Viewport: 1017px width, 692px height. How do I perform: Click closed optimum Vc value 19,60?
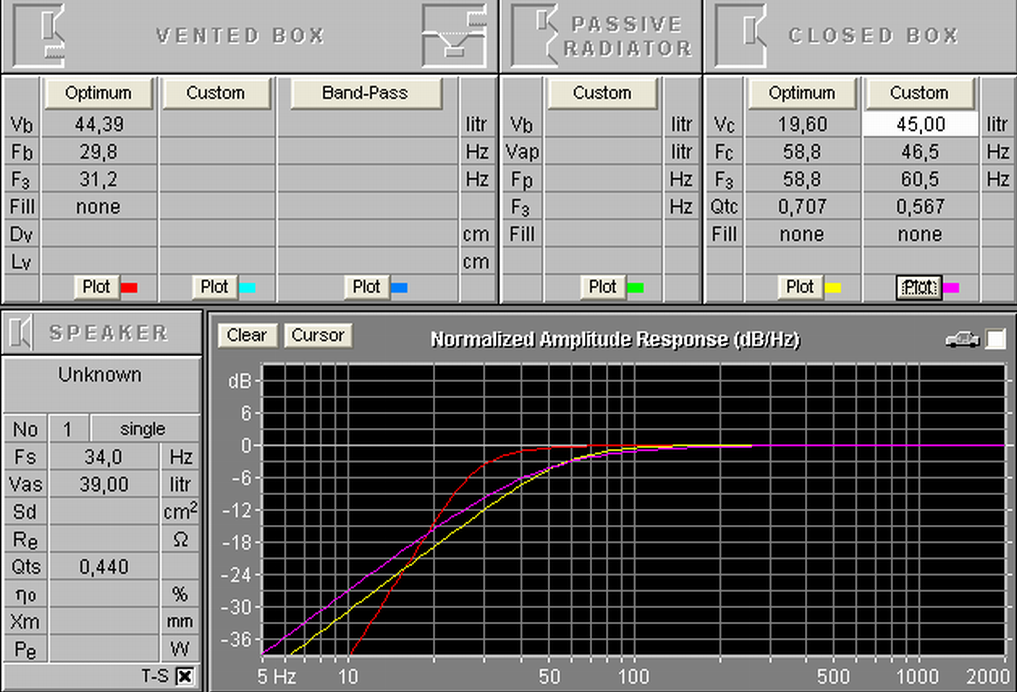coord(802,124)
